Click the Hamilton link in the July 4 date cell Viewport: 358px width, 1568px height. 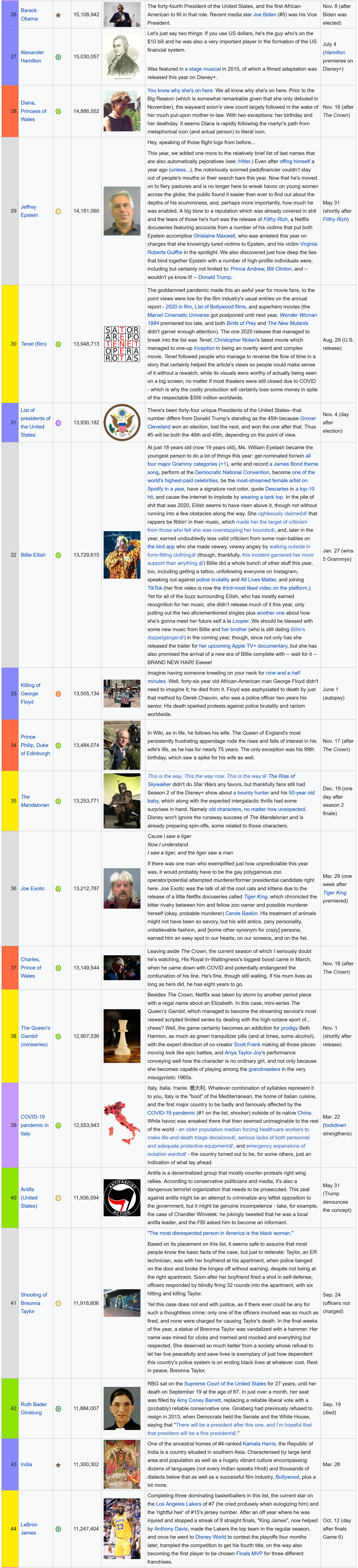tap(335, 52)
